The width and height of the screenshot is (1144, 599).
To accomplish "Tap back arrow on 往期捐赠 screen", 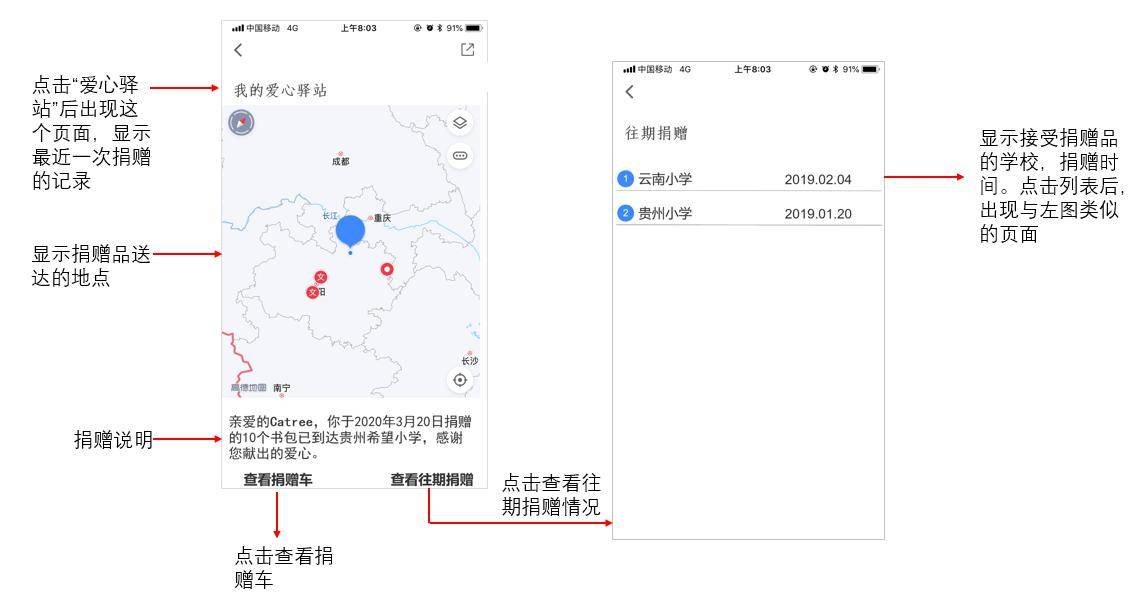I will coord(630,91).
